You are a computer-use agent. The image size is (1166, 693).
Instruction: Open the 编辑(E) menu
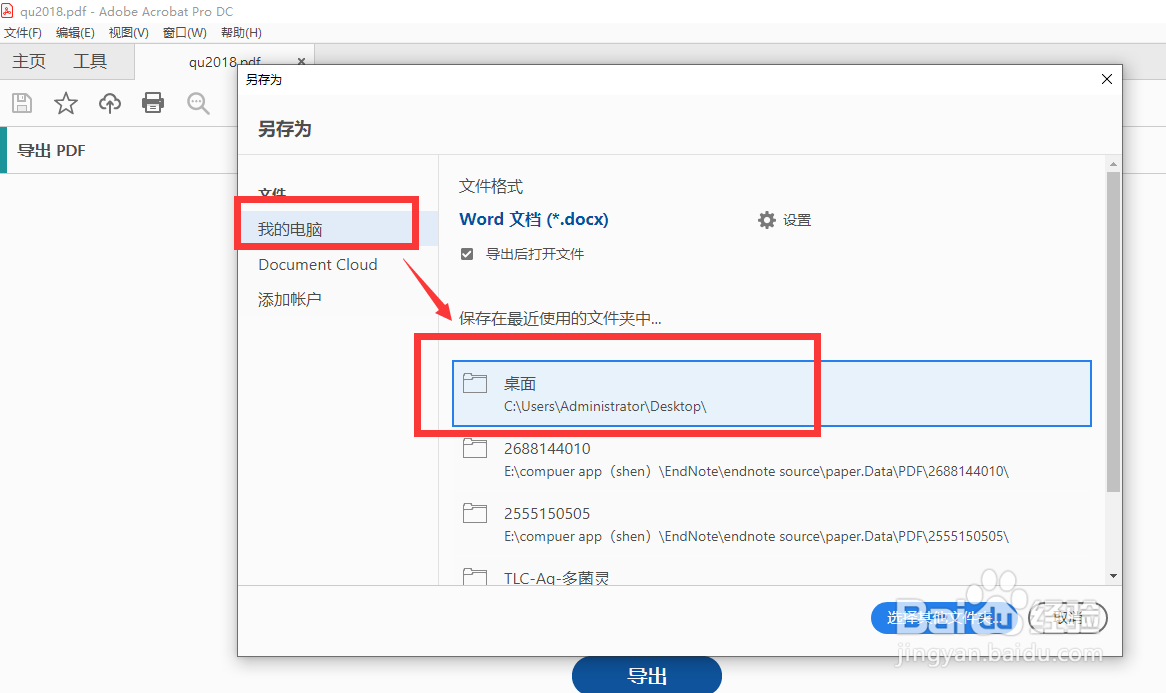(x=75, y=33)
